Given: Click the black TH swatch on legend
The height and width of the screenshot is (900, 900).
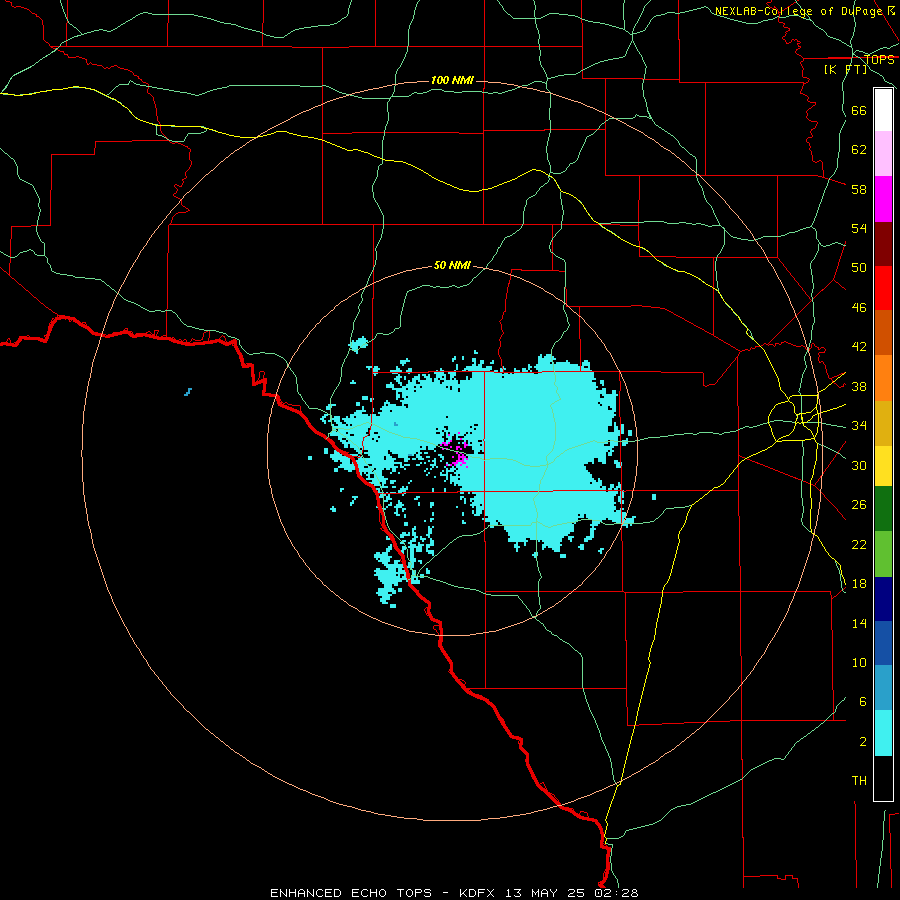Looking at the screenshot, I should point(883,778).
